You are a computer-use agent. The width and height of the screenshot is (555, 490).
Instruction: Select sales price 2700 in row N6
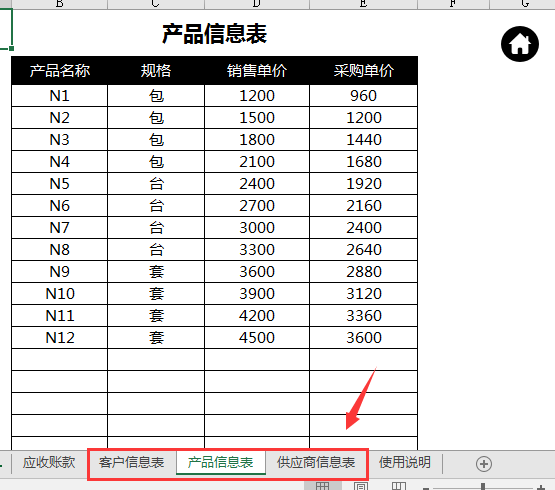(257, 205)
